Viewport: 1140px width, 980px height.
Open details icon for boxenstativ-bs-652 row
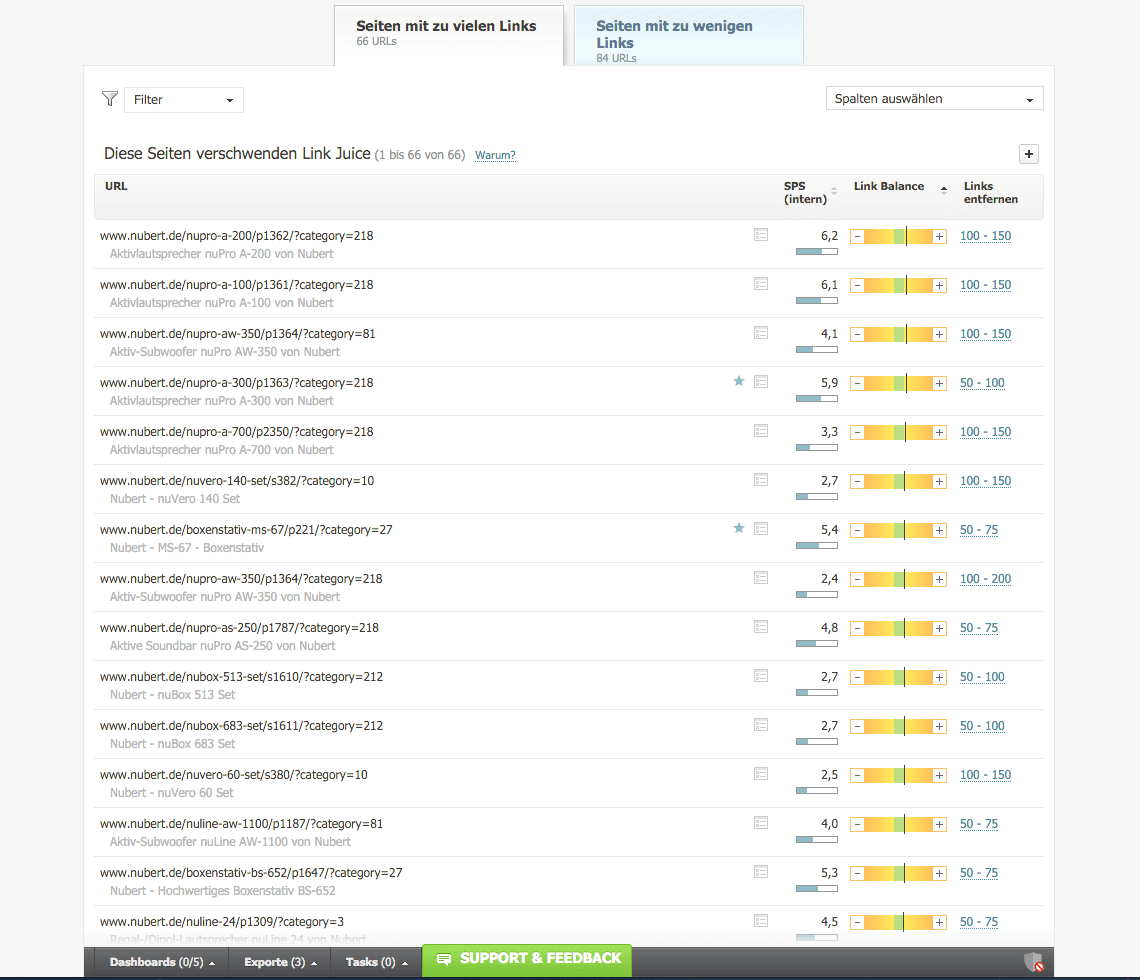[760, 872]
